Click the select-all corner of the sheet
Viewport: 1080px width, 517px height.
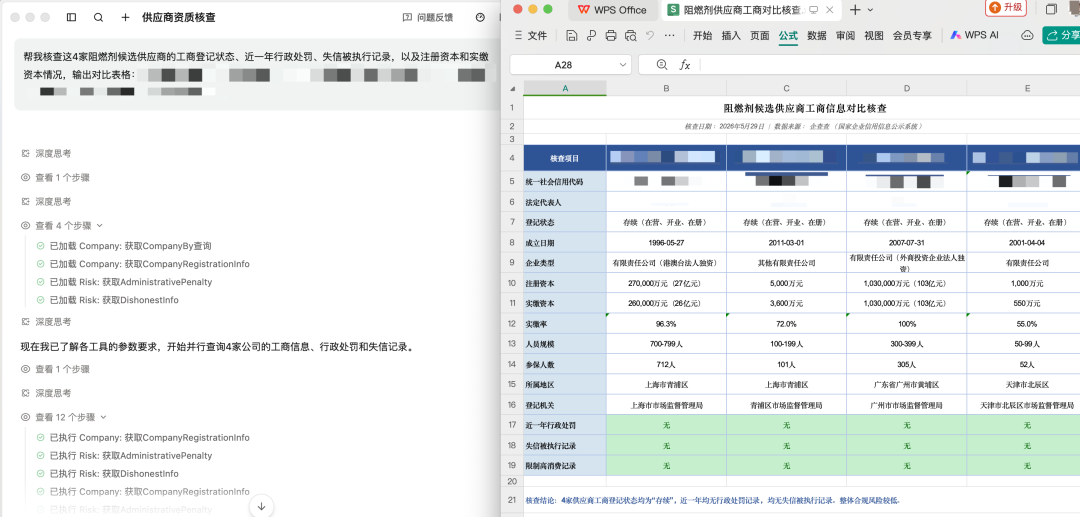click(512, 88)
